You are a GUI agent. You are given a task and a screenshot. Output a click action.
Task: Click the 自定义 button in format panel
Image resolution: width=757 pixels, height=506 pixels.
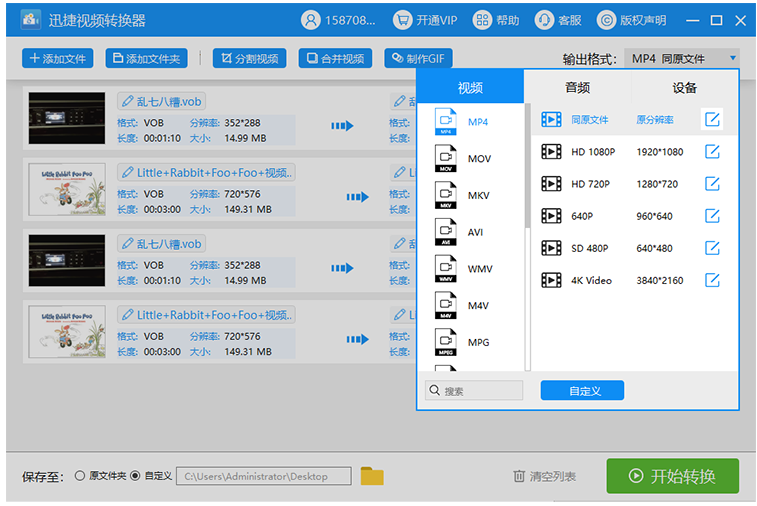[582, 391]
